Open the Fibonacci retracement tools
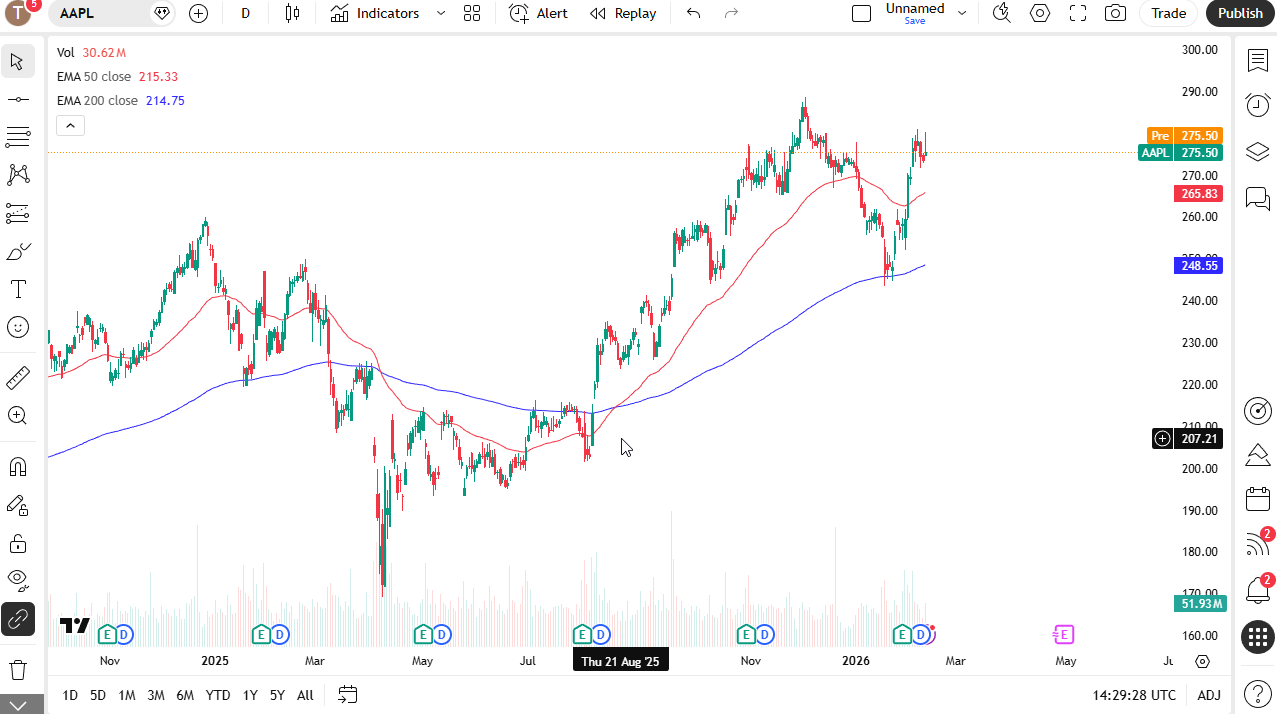Image resolution: width=1277 pixels, height=714 pixels. [x=17, y=137]
